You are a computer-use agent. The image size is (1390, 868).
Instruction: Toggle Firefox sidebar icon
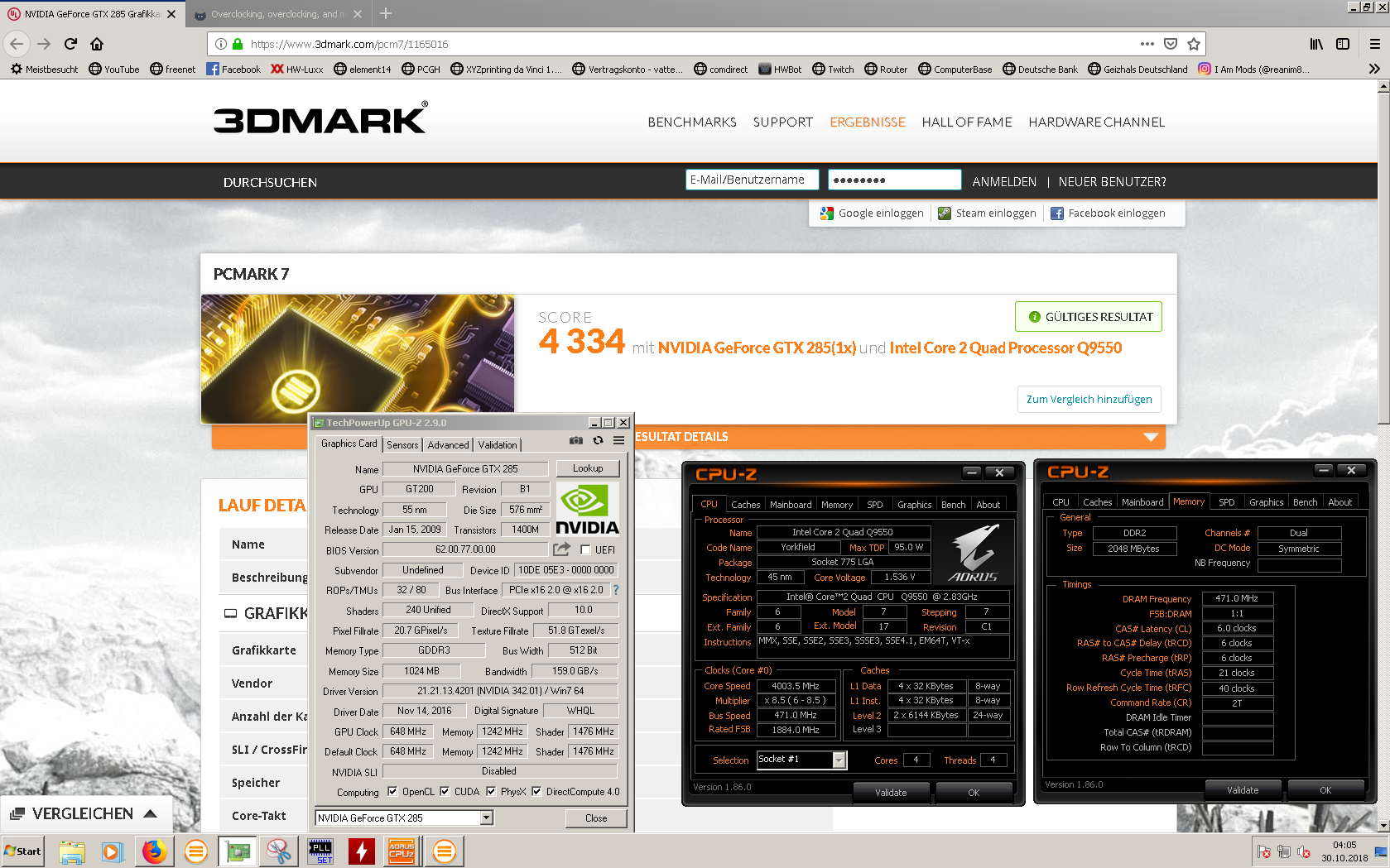tap(1343, 44)
